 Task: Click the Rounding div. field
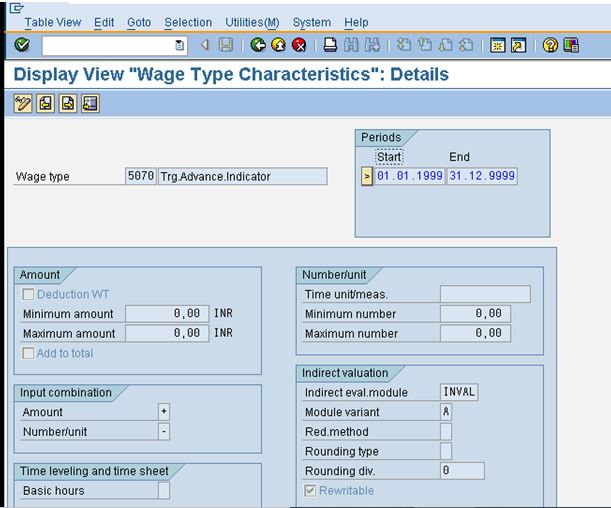[x=463, y=471]
